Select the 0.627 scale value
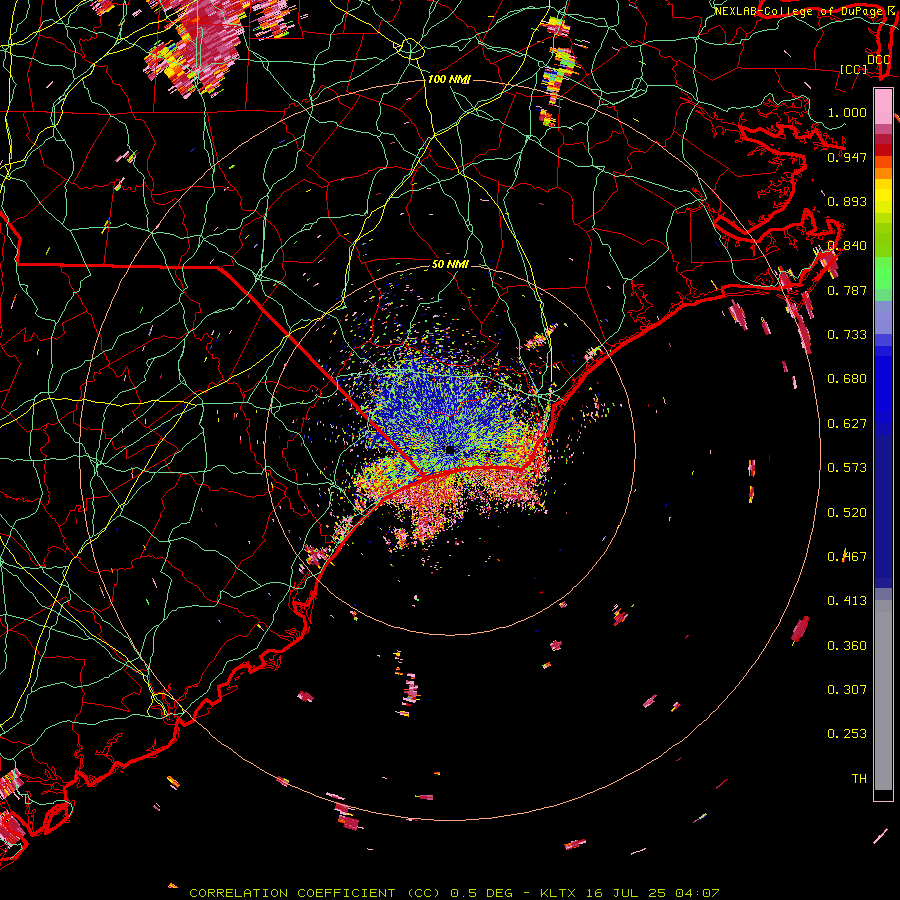900x900 pixels. pos(847,424)
